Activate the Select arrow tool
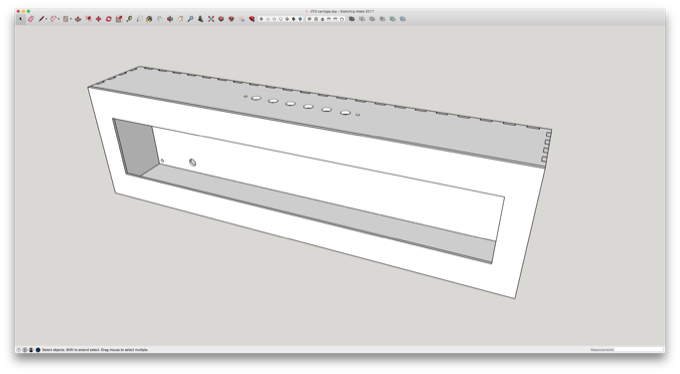 [20, 19]
